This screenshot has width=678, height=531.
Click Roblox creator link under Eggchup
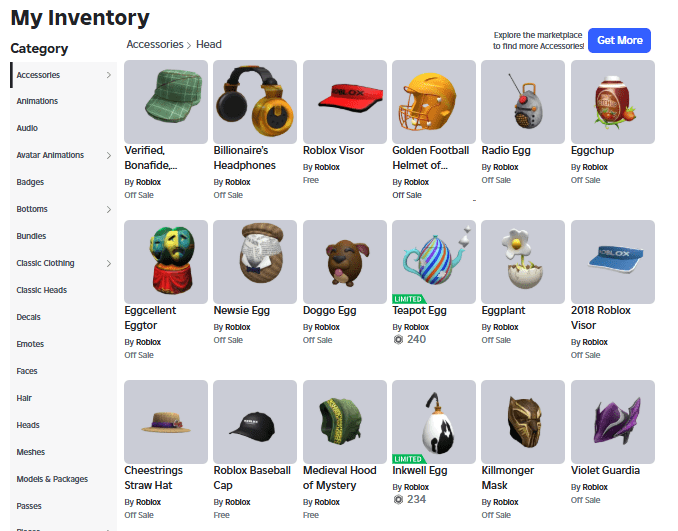(595, 167)
